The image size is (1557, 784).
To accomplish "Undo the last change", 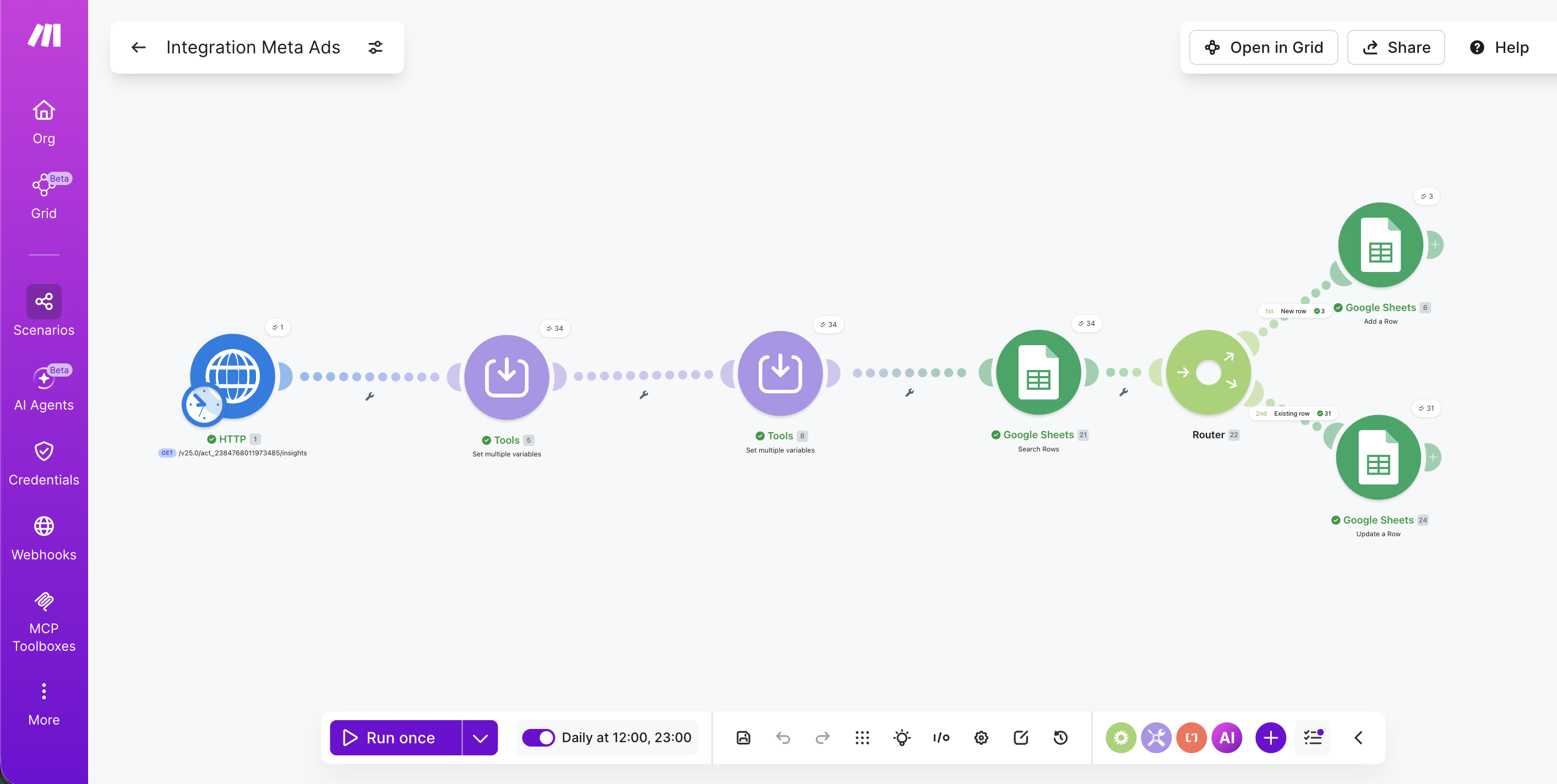I will [x=783, y=737].
